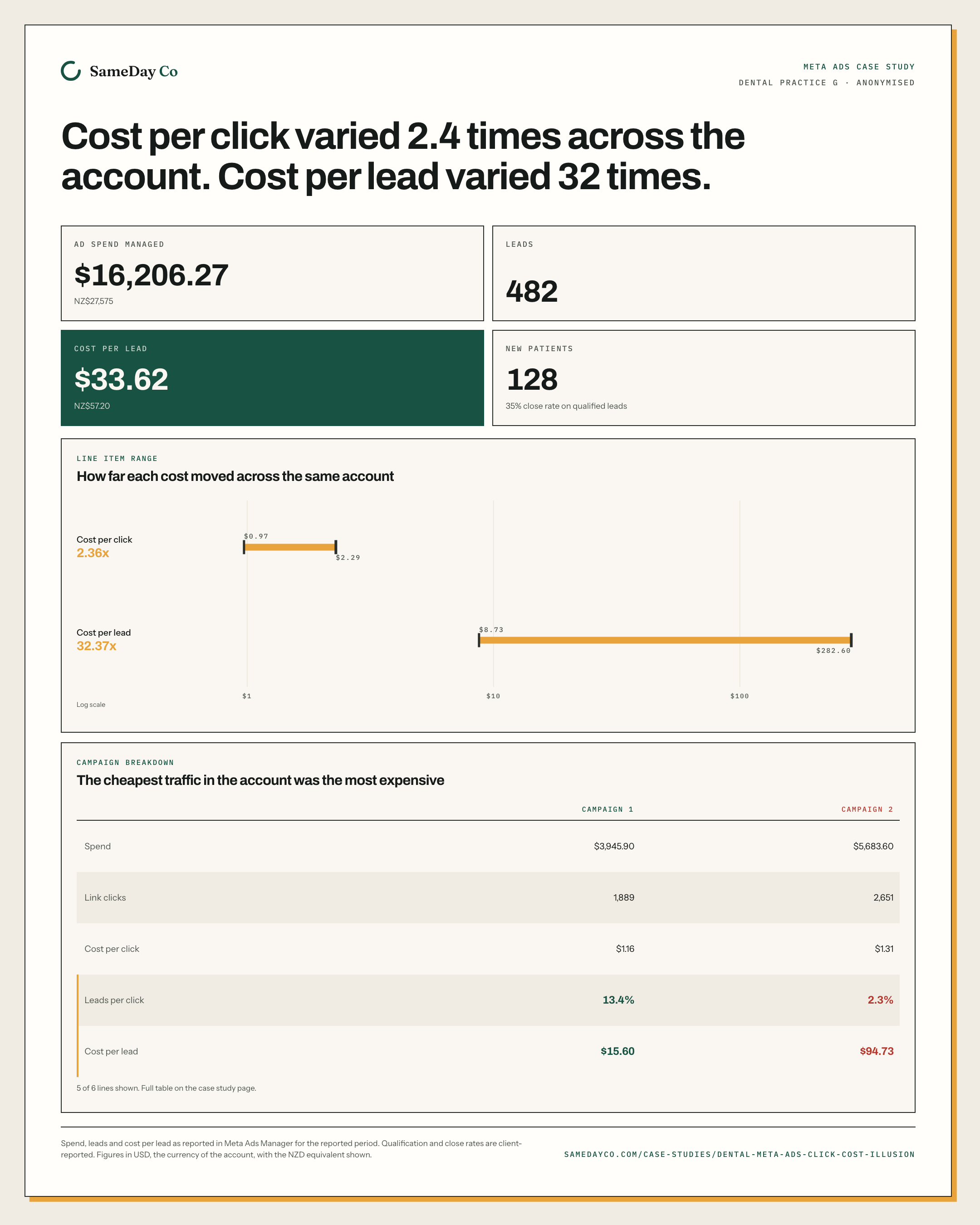Click the green Cost Per Lead card

pyautogui.click(x=272, y=378)
